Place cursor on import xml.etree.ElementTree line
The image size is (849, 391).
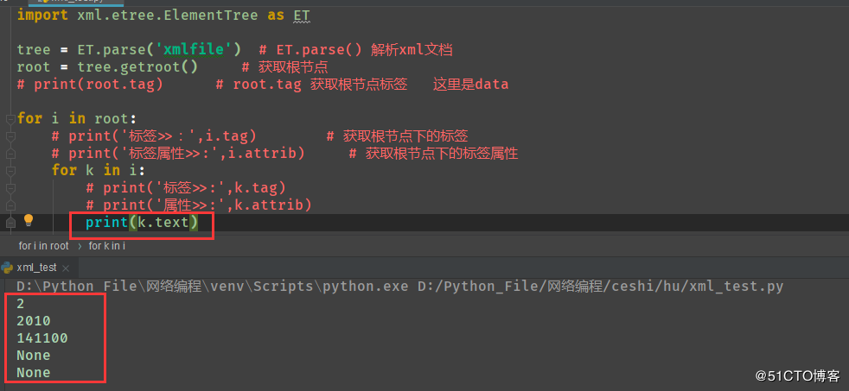pyautogui.click(x=163, y=15)
